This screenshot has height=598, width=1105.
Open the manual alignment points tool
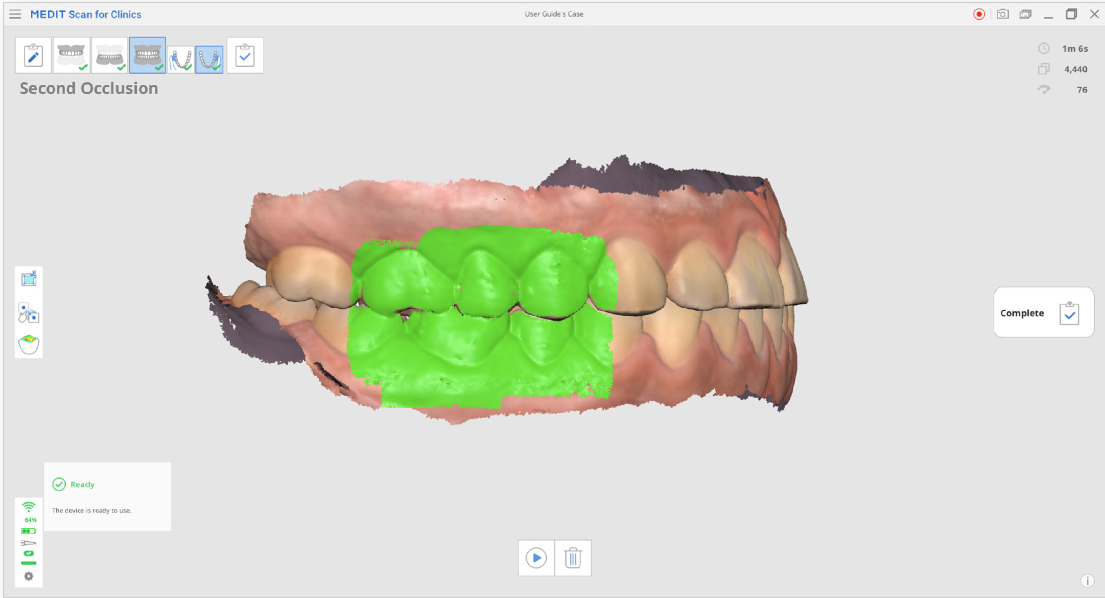29,312
